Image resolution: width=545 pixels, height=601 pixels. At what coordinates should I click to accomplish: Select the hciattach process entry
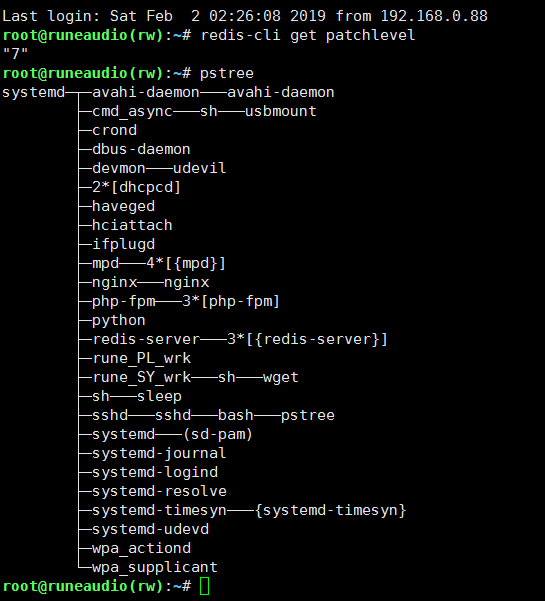(x=132, y=225)
